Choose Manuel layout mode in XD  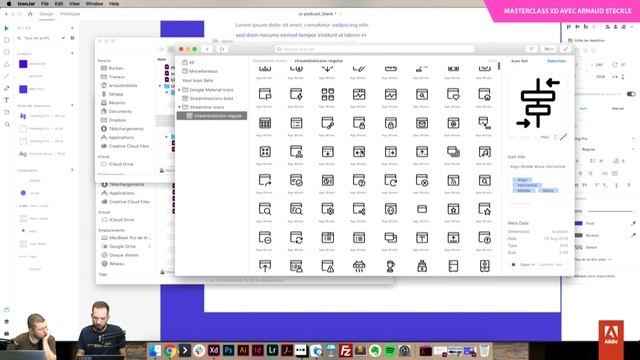(617, 109)
